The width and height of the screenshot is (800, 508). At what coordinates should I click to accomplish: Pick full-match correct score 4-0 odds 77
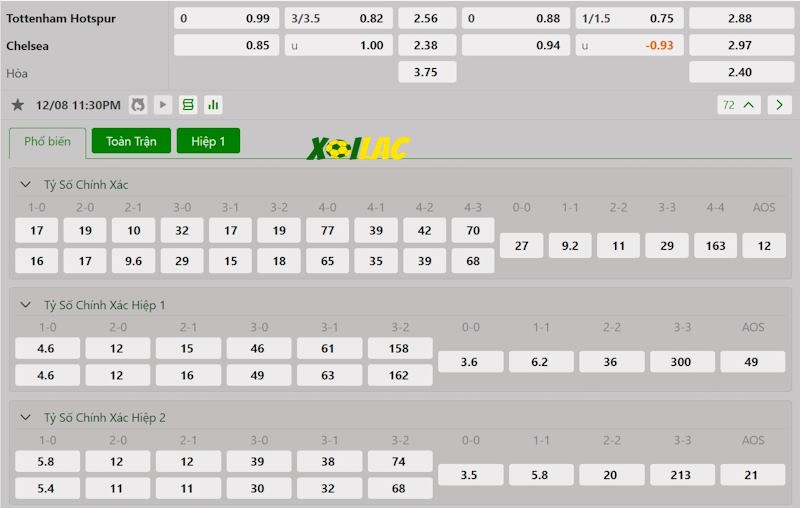[x=328, y=231]
